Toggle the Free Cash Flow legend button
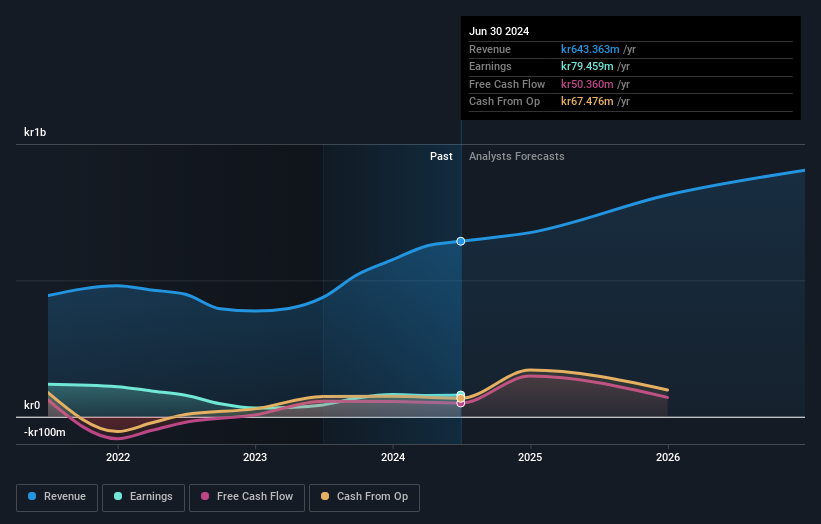This screenshot has height=524, width=821. 247,497
